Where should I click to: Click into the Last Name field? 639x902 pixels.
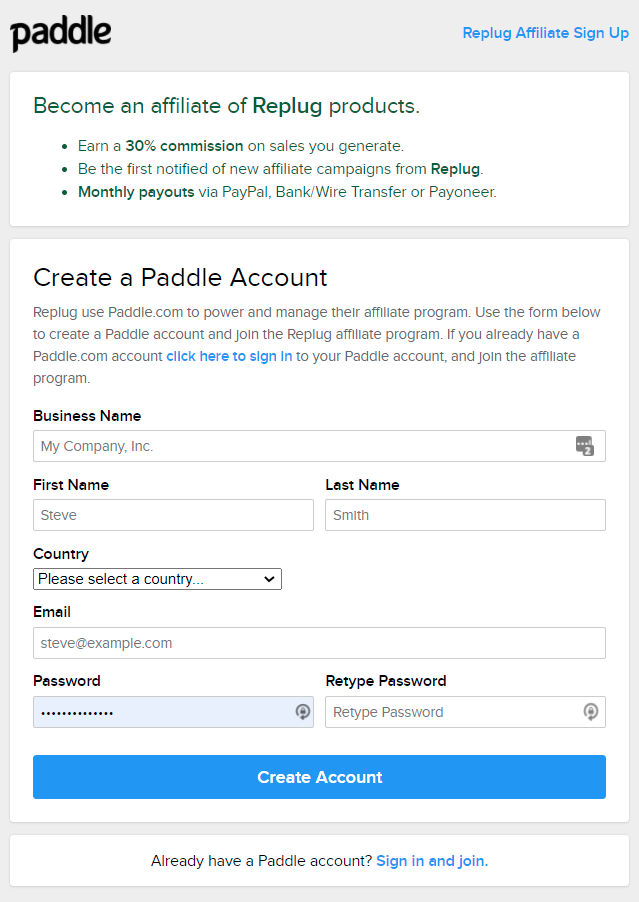[x=465, y=515]
